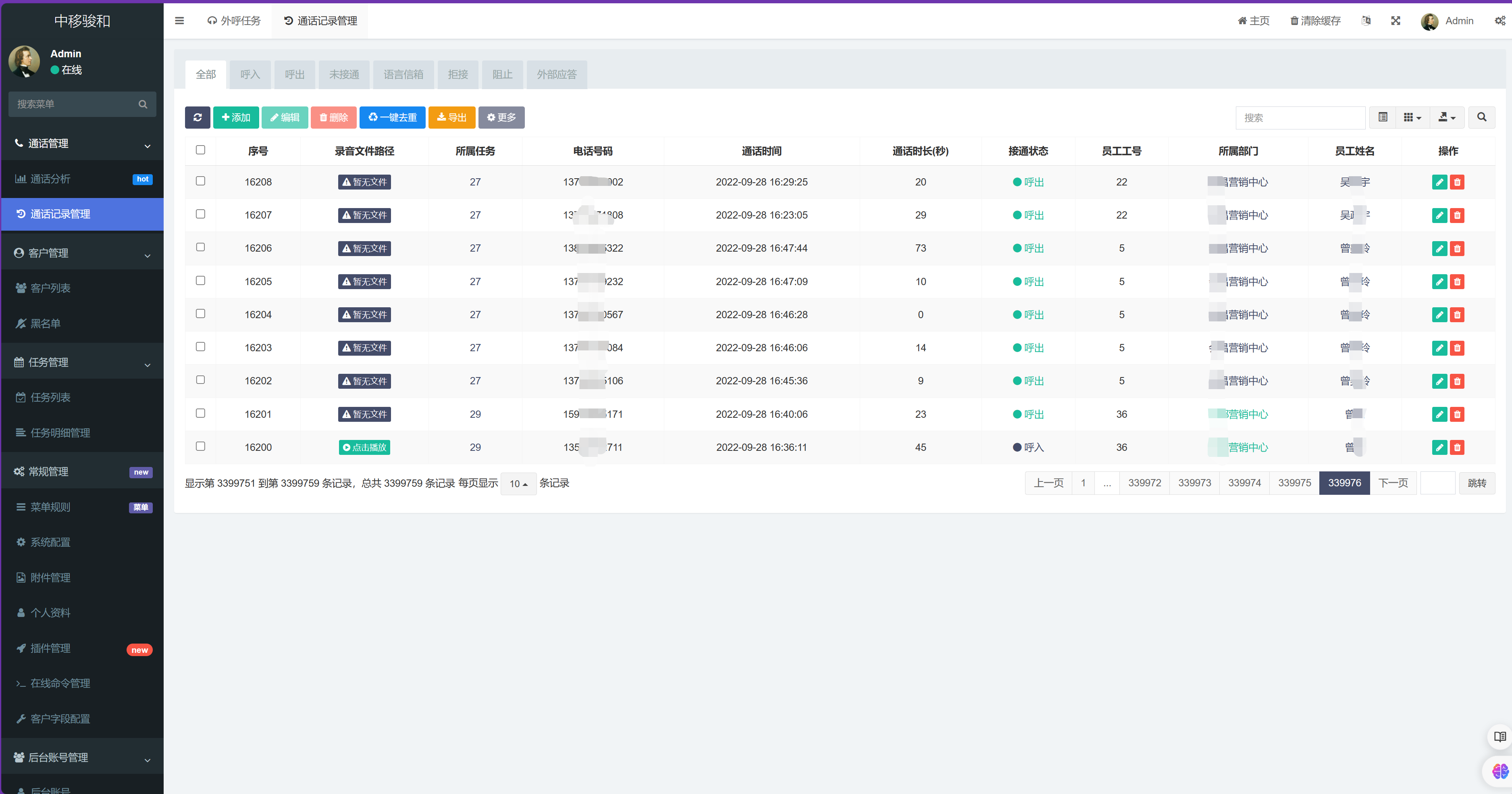
Task: Click the 一键去重 deduplicate button
Action: pyautogui.click(x=392, y=117)
